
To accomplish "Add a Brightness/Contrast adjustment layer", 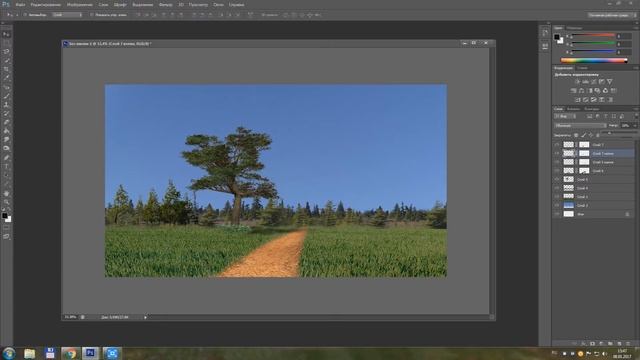I will click(577, 82).
